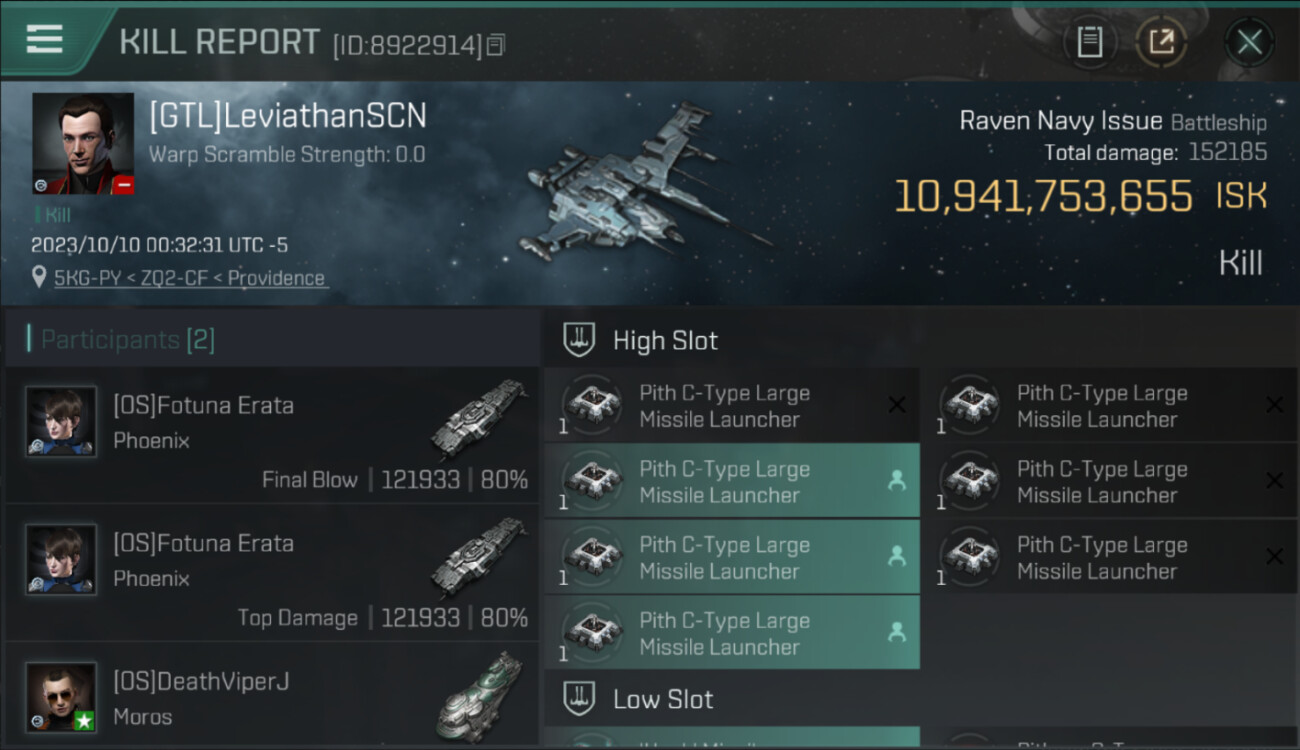This screenshot has width=1300, height=750.
Task: Click the Moros ship icon
Action: pos(480,695)
